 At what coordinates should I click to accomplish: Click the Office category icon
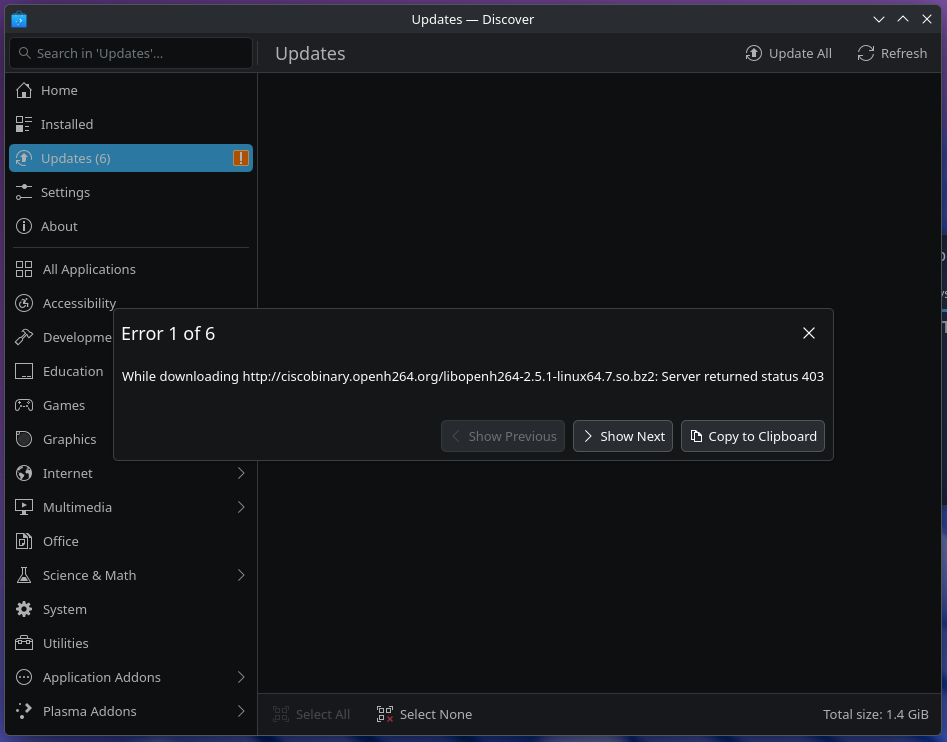(x=24, y=541)
